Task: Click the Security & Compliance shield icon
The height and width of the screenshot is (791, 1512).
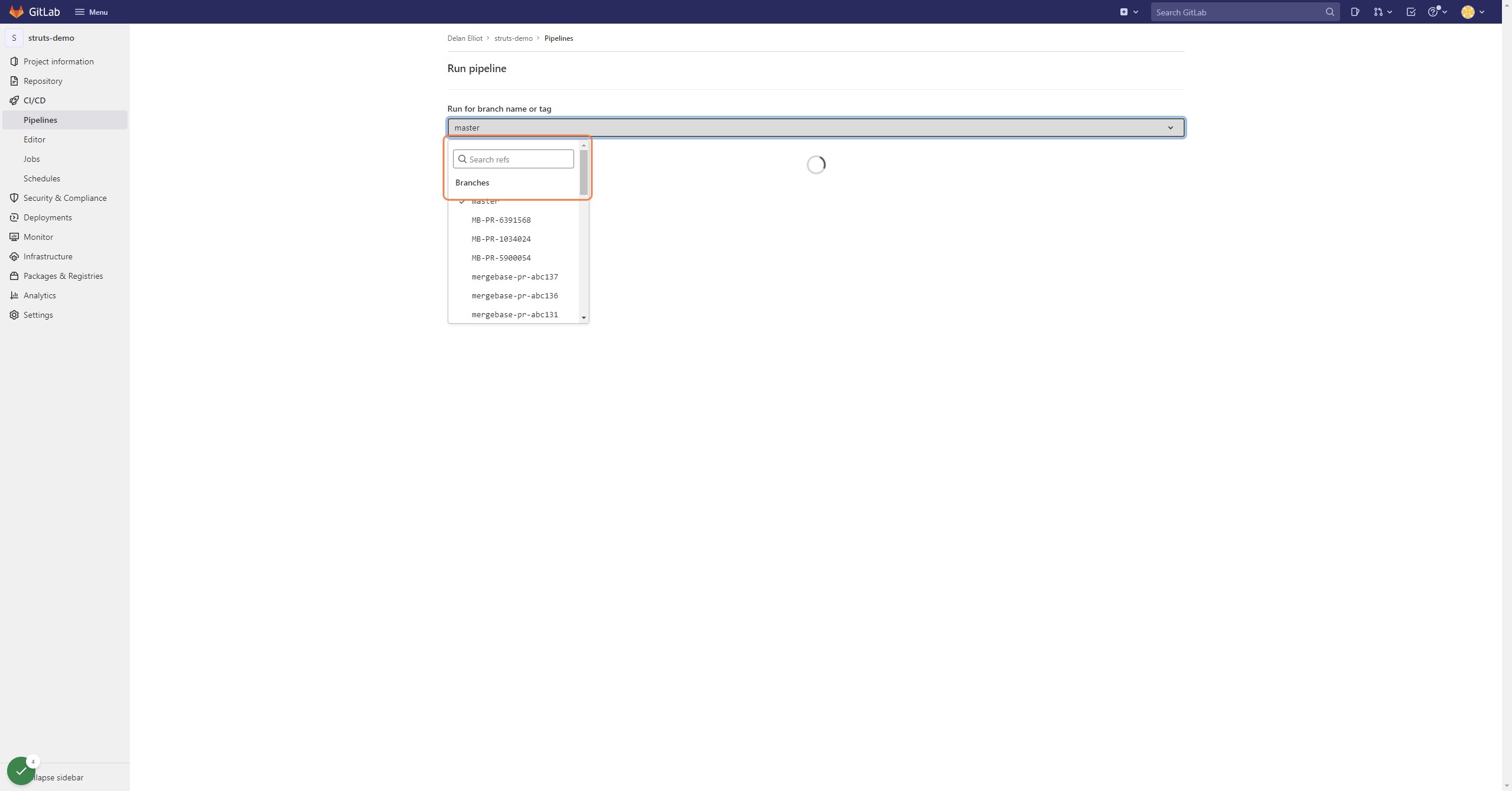Action: 14,198
